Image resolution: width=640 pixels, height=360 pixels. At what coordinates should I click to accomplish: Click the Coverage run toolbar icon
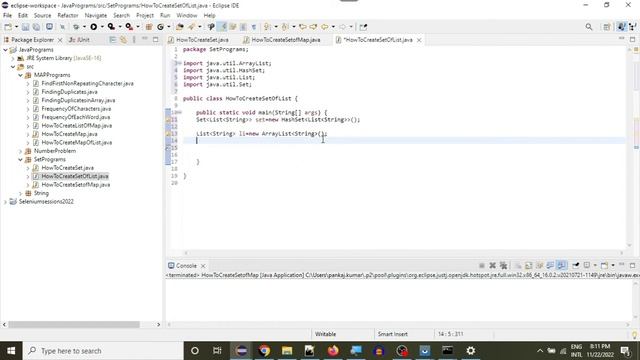coord(111,27)
